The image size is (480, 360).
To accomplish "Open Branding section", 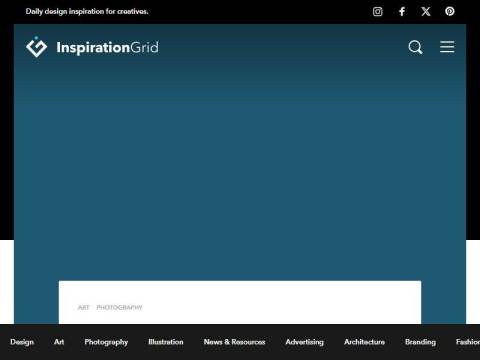I will click(420, 342).
